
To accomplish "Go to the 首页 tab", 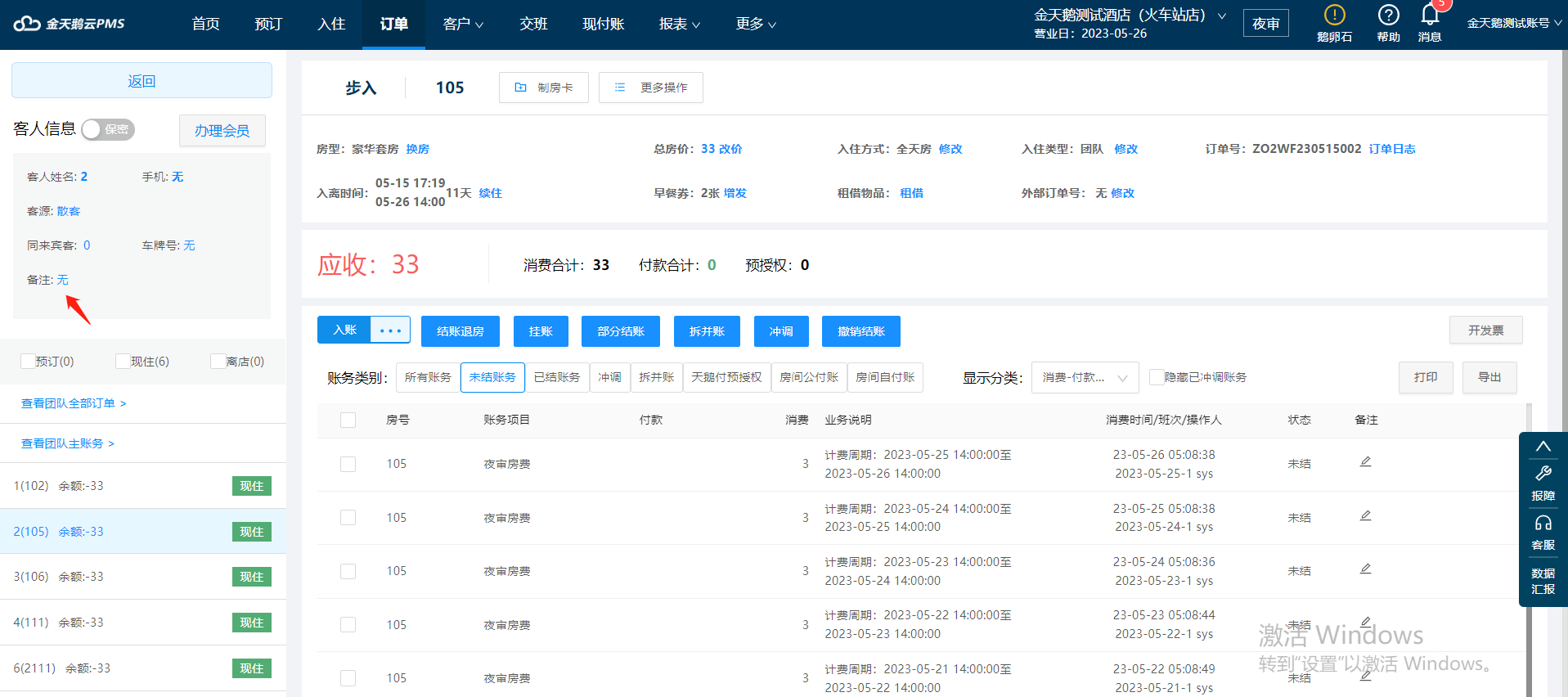I will click(205, 25).
